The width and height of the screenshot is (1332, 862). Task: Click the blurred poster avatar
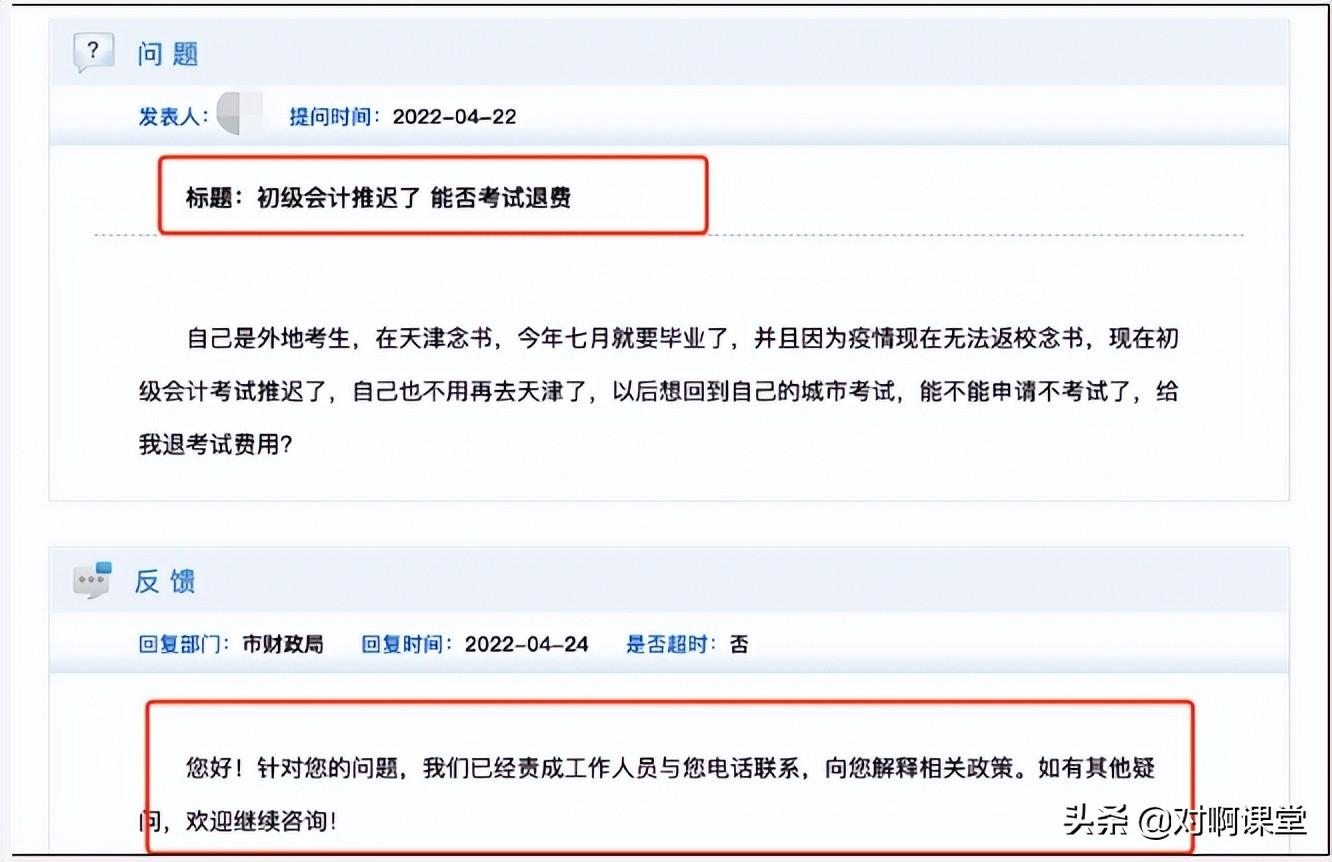click(x=240, y=113)
